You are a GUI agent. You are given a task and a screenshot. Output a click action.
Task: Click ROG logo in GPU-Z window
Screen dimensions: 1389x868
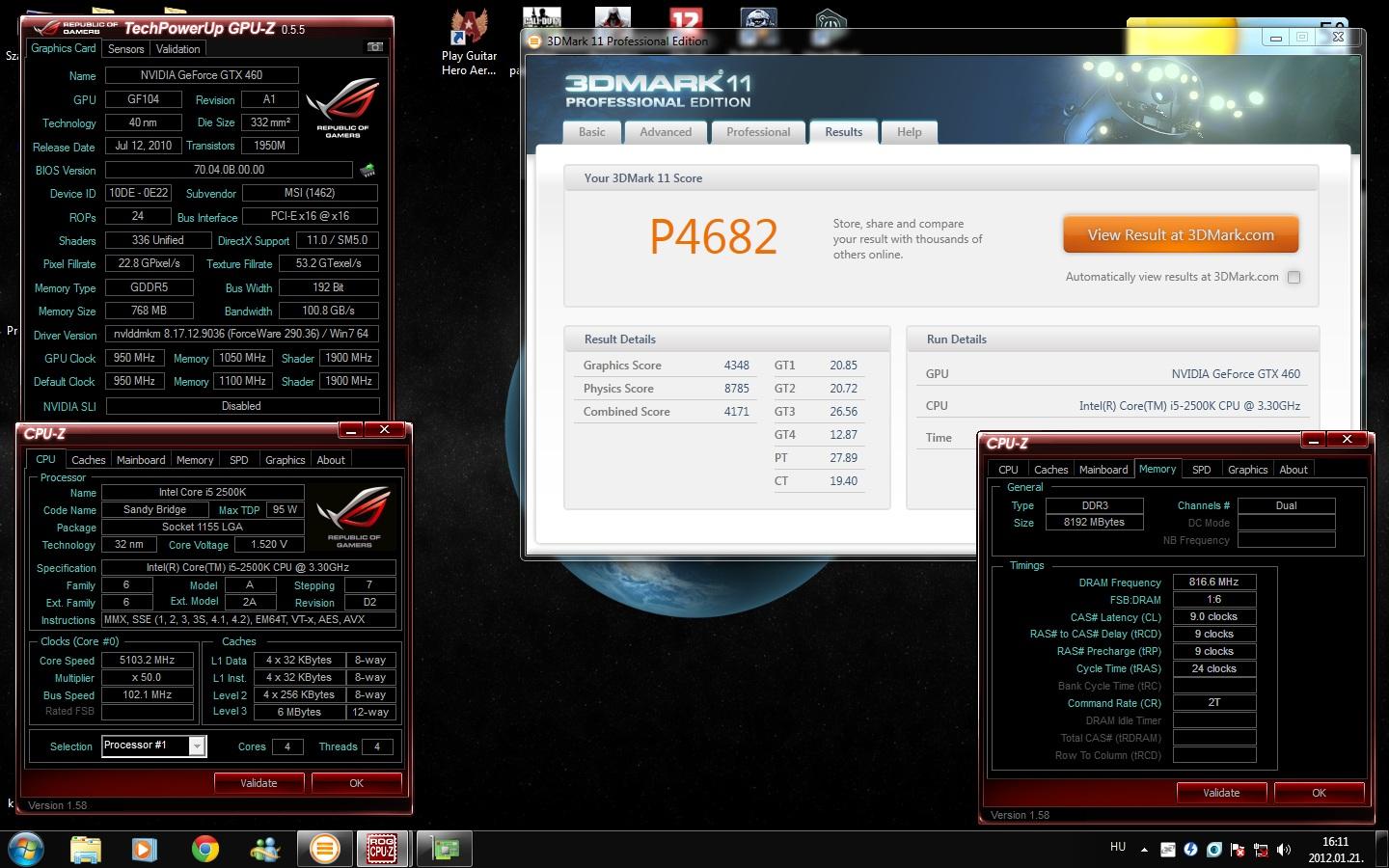[x=341, y=108]
